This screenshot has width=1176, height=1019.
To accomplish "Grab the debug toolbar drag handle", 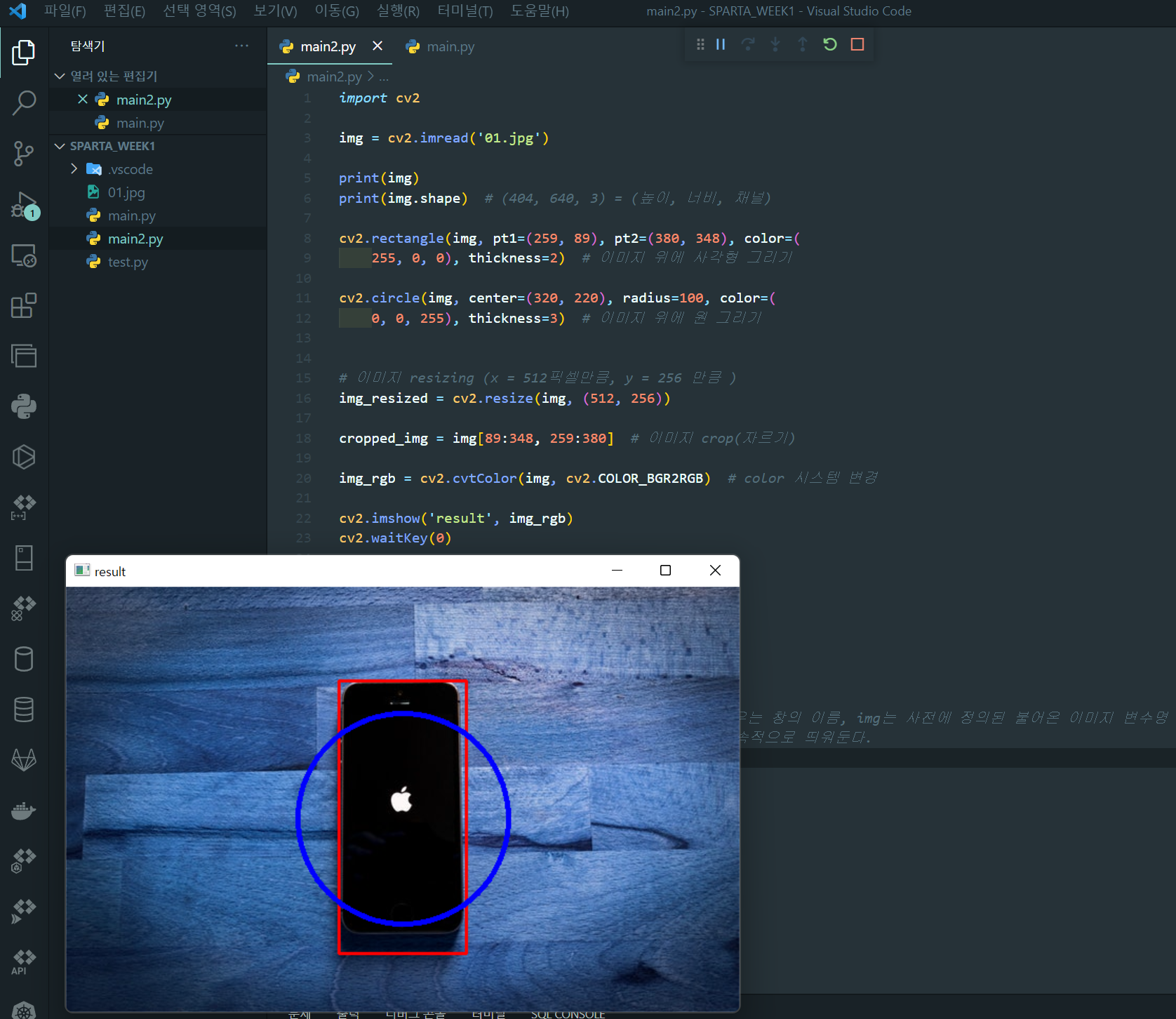I will click(700, 44).
